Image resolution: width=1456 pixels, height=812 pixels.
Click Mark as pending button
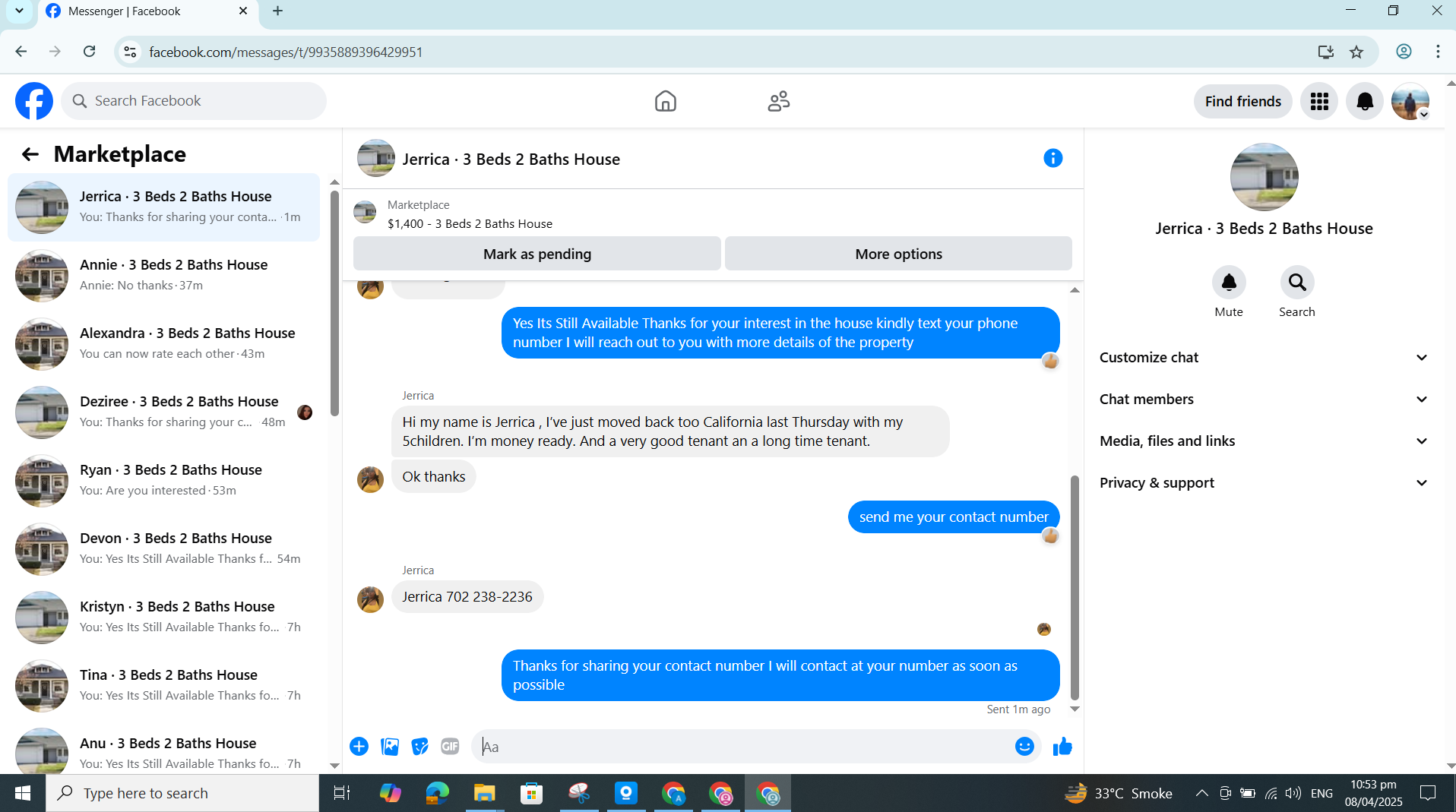[x=537, y=254]
